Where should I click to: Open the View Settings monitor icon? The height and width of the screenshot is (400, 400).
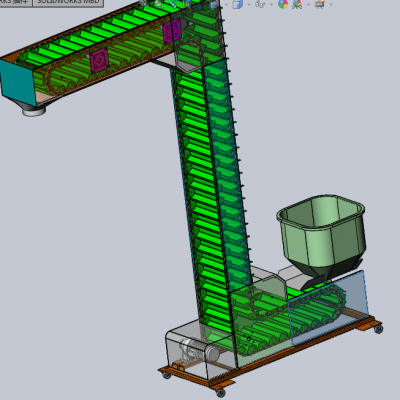click(320, 4)
